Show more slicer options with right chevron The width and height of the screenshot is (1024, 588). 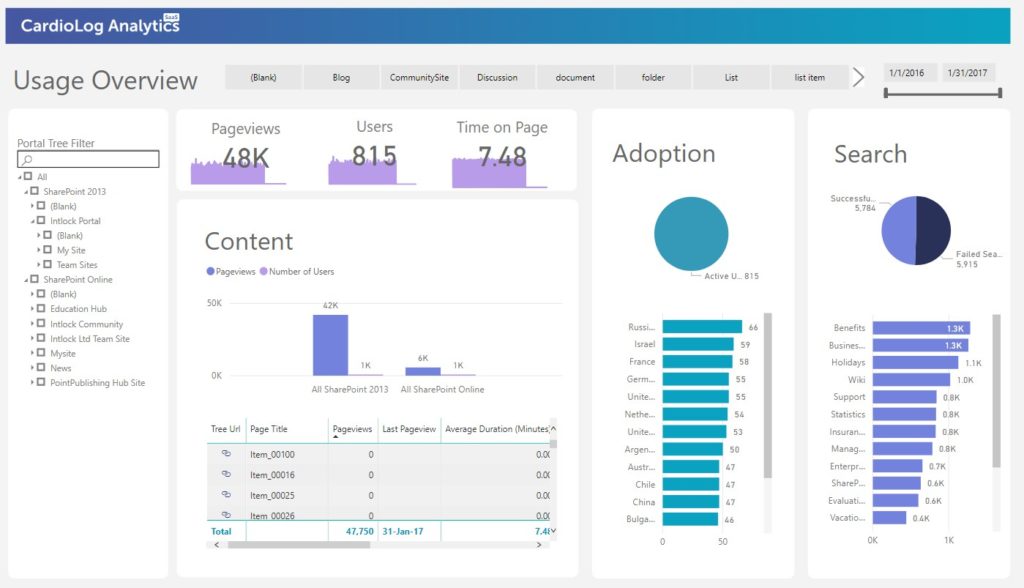[x=858, y=77]
